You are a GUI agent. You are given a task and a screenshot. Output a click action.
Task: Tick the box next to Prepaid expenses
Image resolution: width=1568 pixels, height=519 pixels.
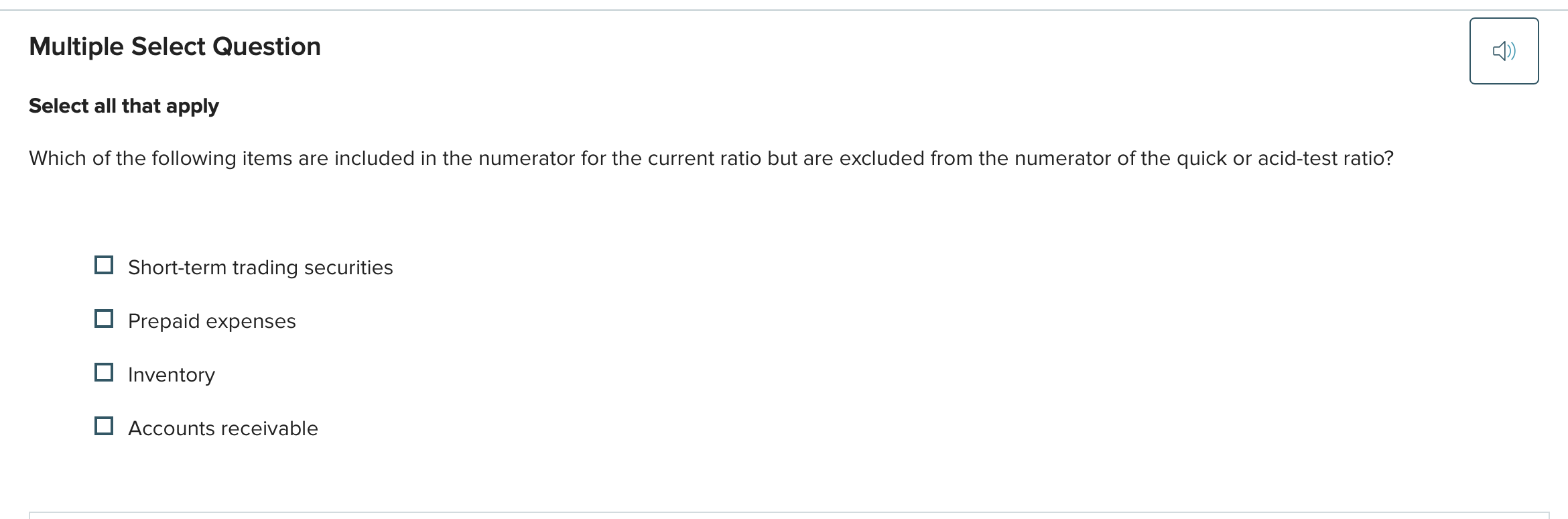tap(104, 319)
